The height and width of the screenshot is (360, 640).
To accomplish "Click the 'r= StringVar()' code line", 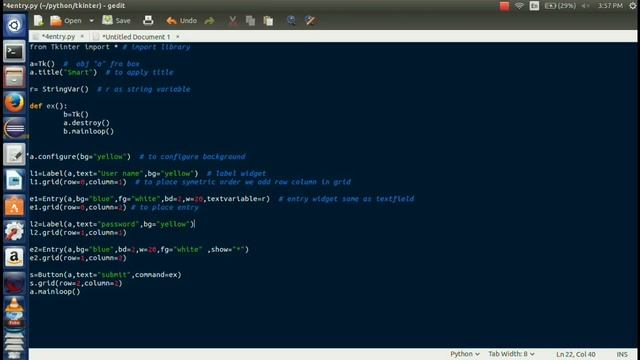I will [59, 89].
